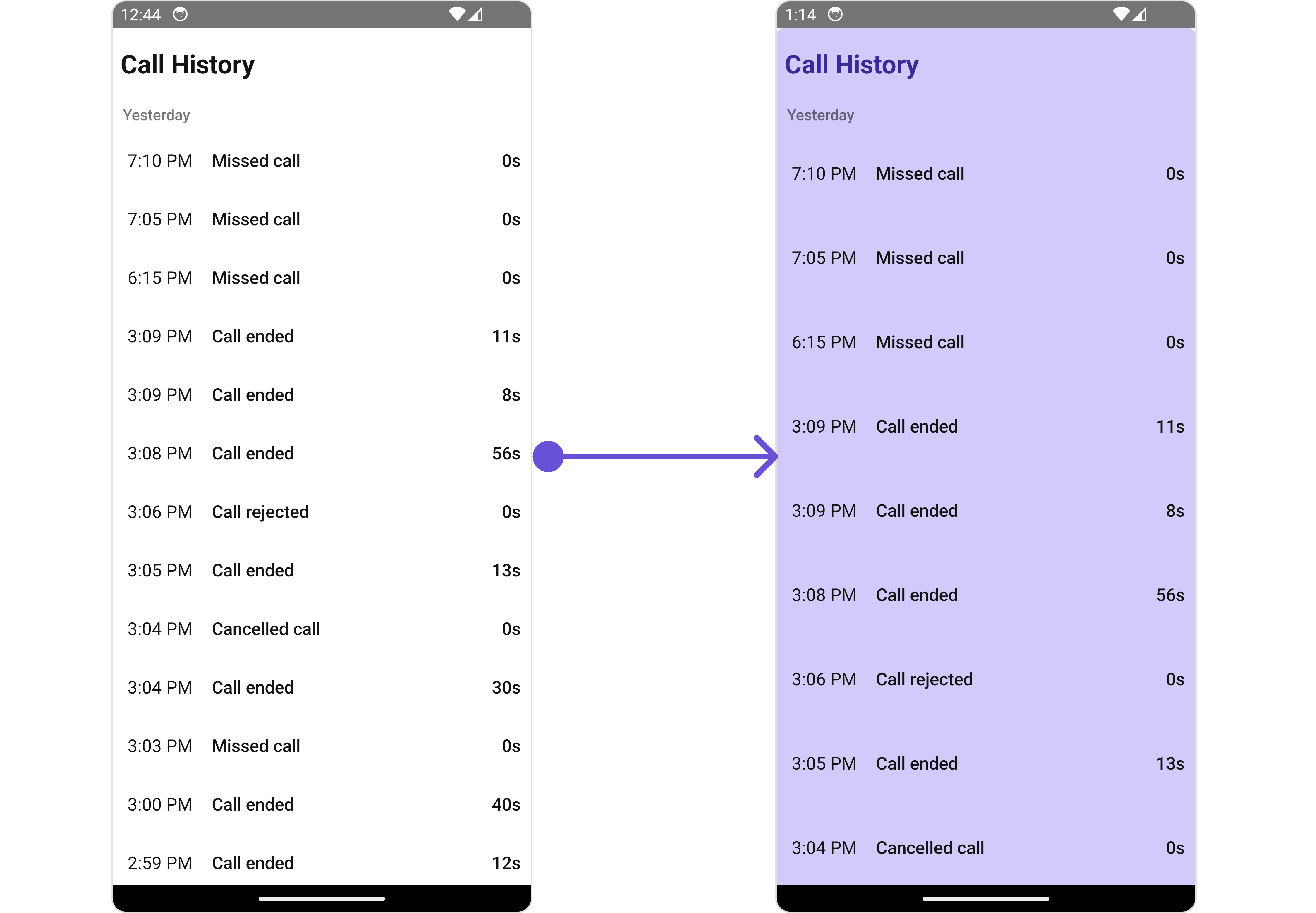Screen dimensions: 1316x913
Task: Tap the Wi-Fi icon in left phone status bar
Action: click(x=457, y=14)
